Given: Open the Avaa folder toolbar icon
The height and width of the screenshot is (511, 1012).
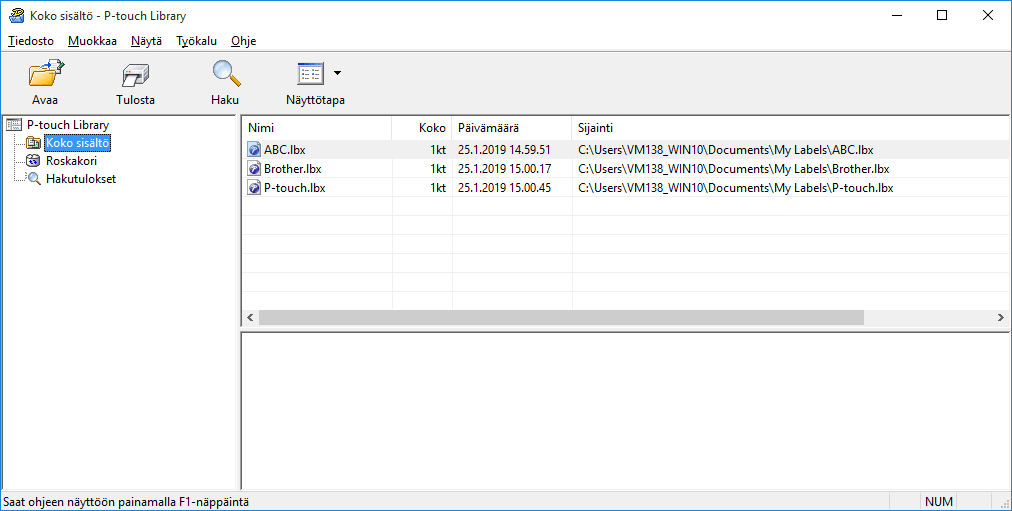Looking at the screenshot, I should pyautogui.click(x=46, y=74).
